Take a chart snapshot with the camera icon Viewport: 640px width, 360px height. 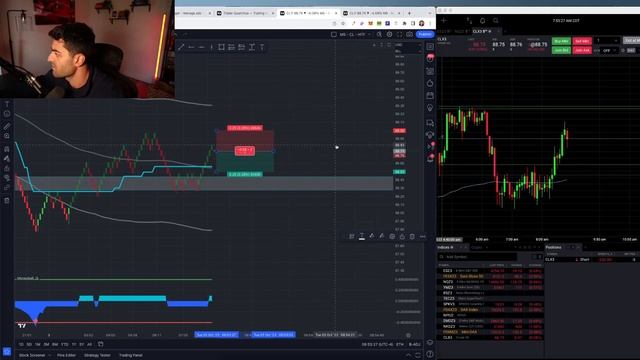(x=409, y=34)
